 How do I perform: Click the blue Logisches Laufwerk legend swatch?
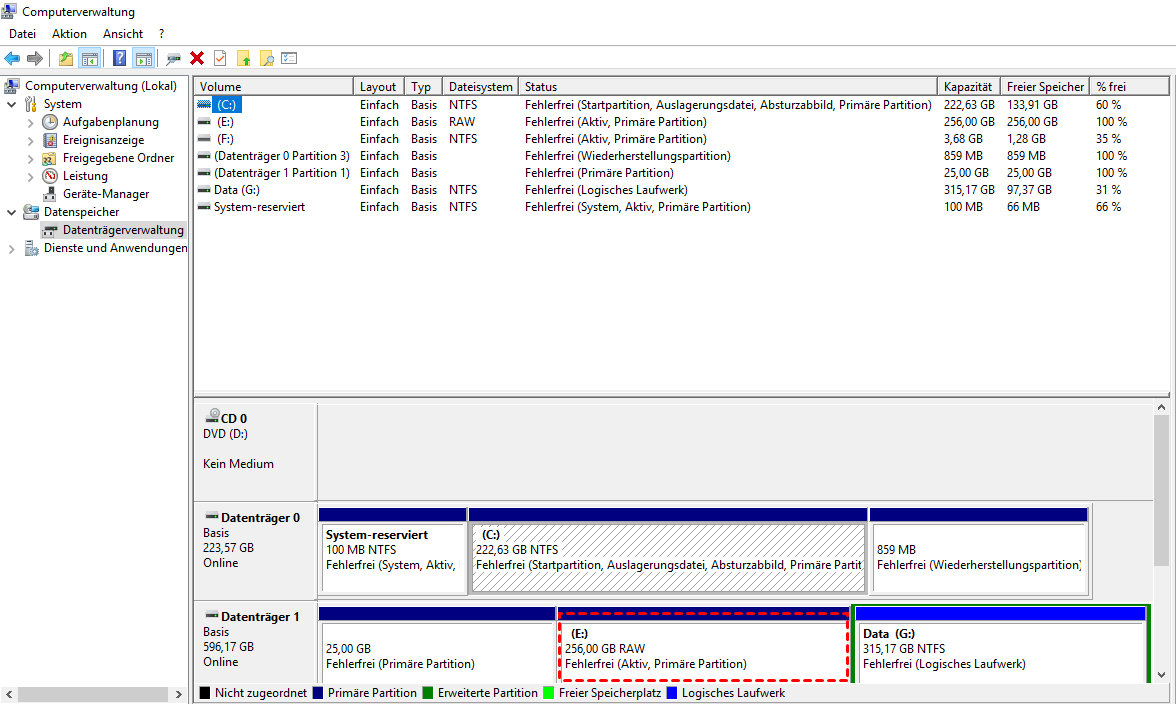673,693
